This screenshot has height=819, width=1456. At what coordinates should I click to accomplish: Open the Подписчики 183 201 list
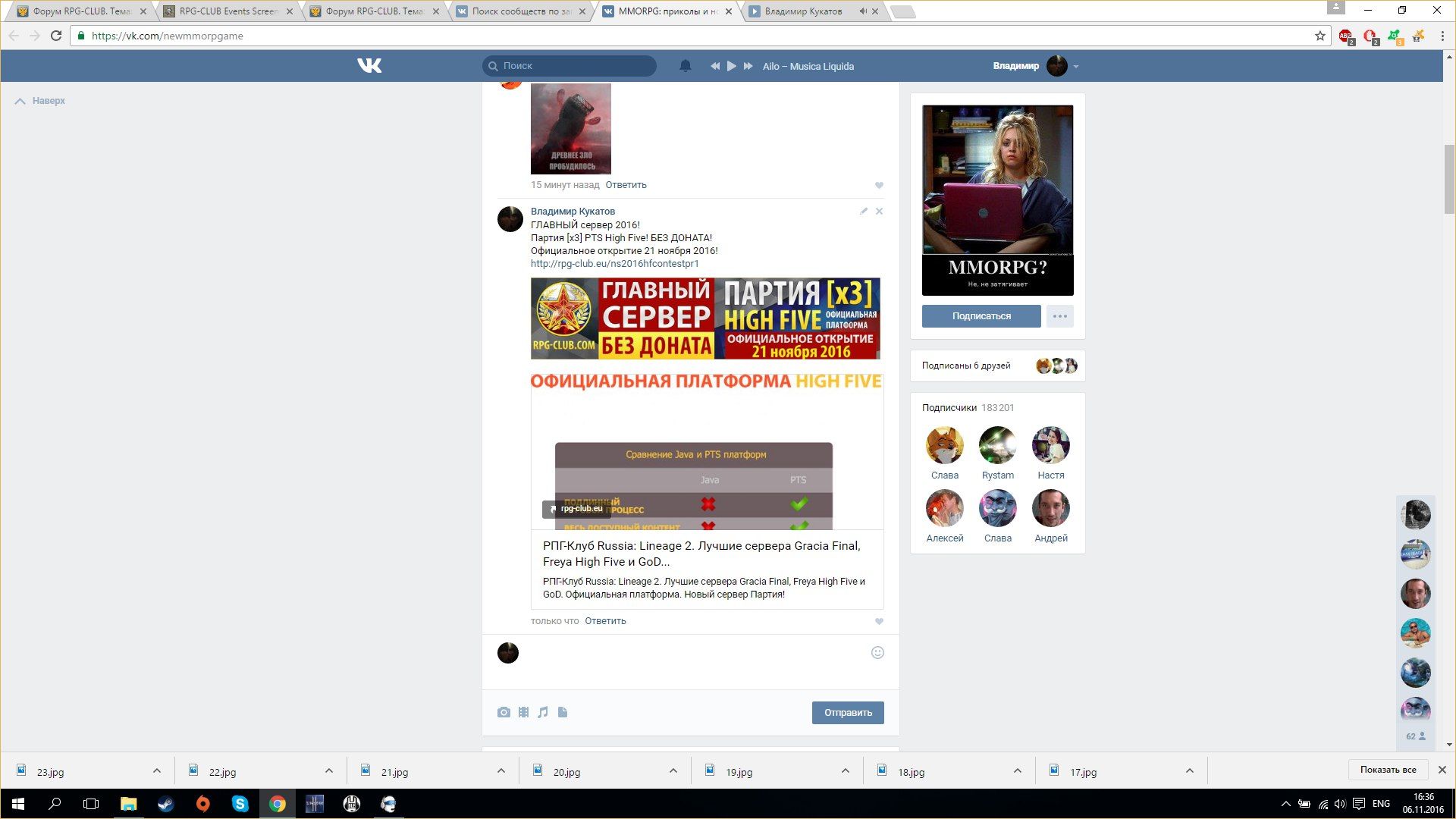click(968, 408)
